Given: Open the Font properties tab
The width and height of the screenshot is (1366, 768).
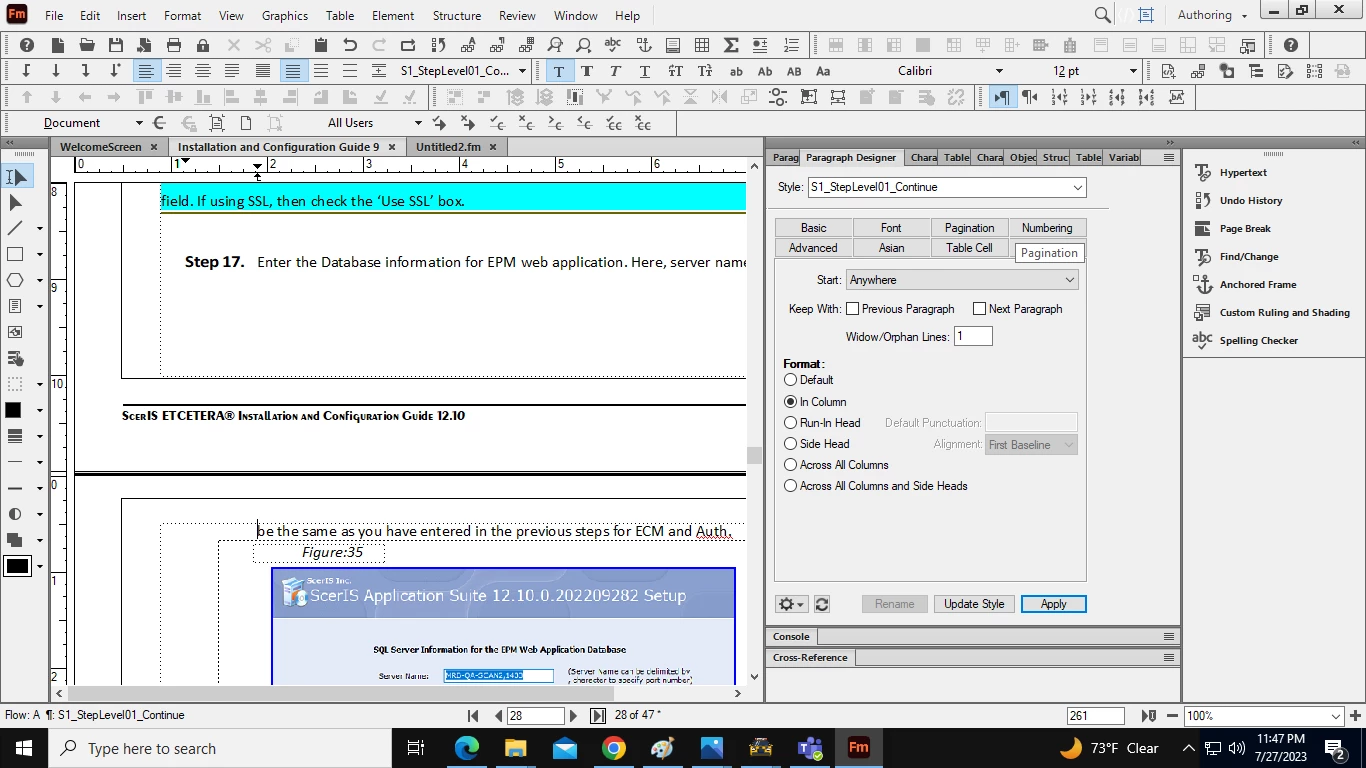Looking at the screenshot, I should point(891,228).
